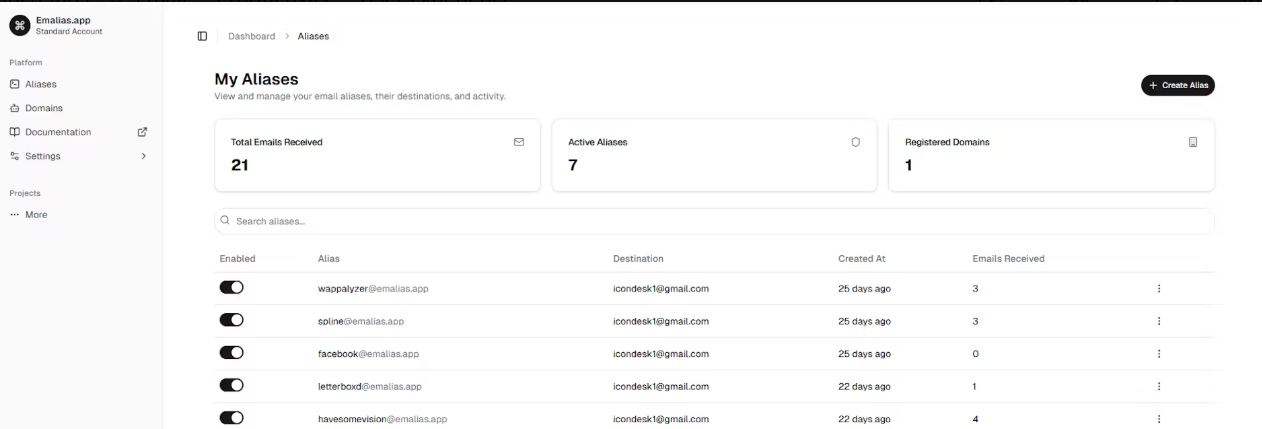Open the Domains page in sidebar

pos(79,108)
